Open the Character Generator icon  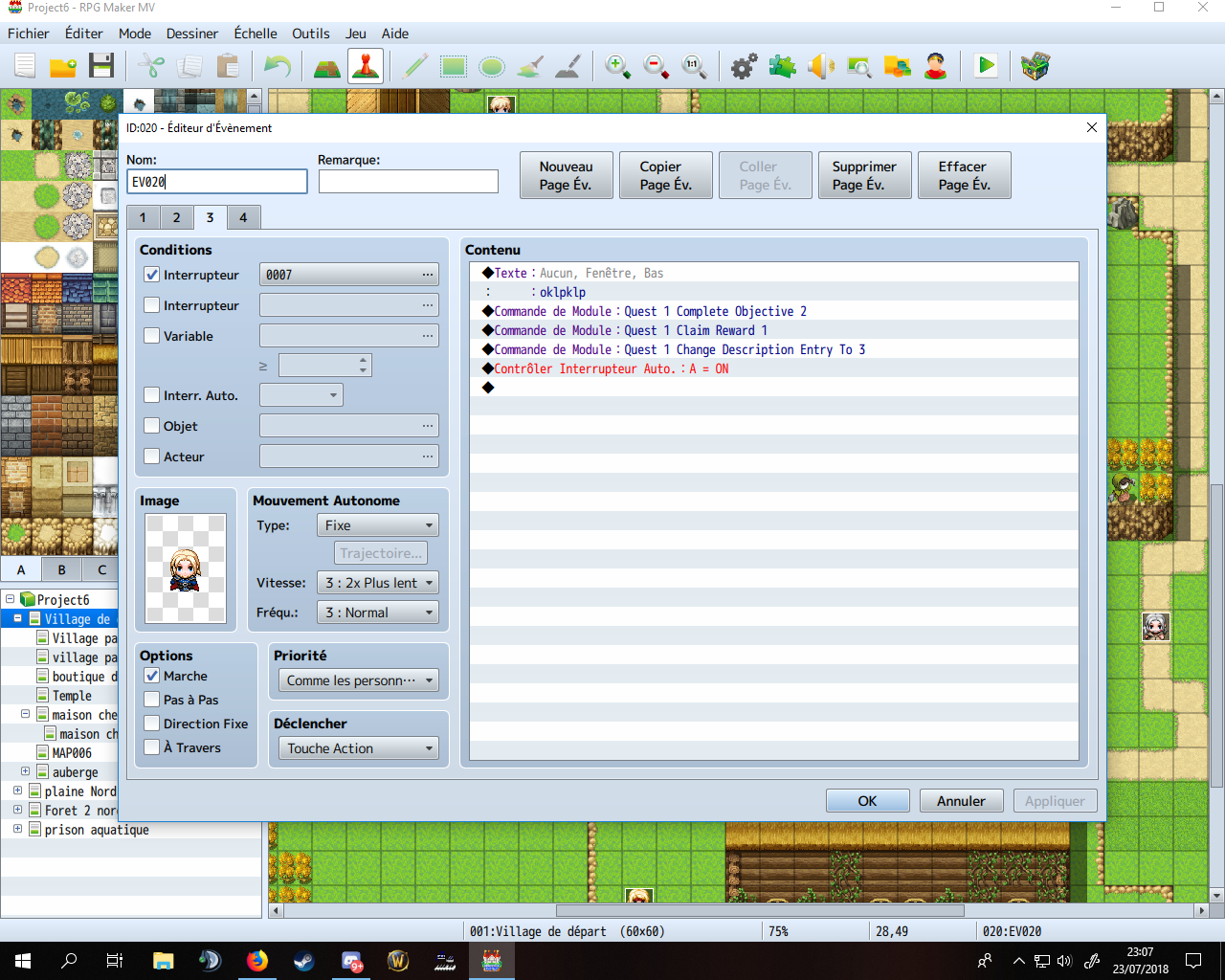pos(936,66)
